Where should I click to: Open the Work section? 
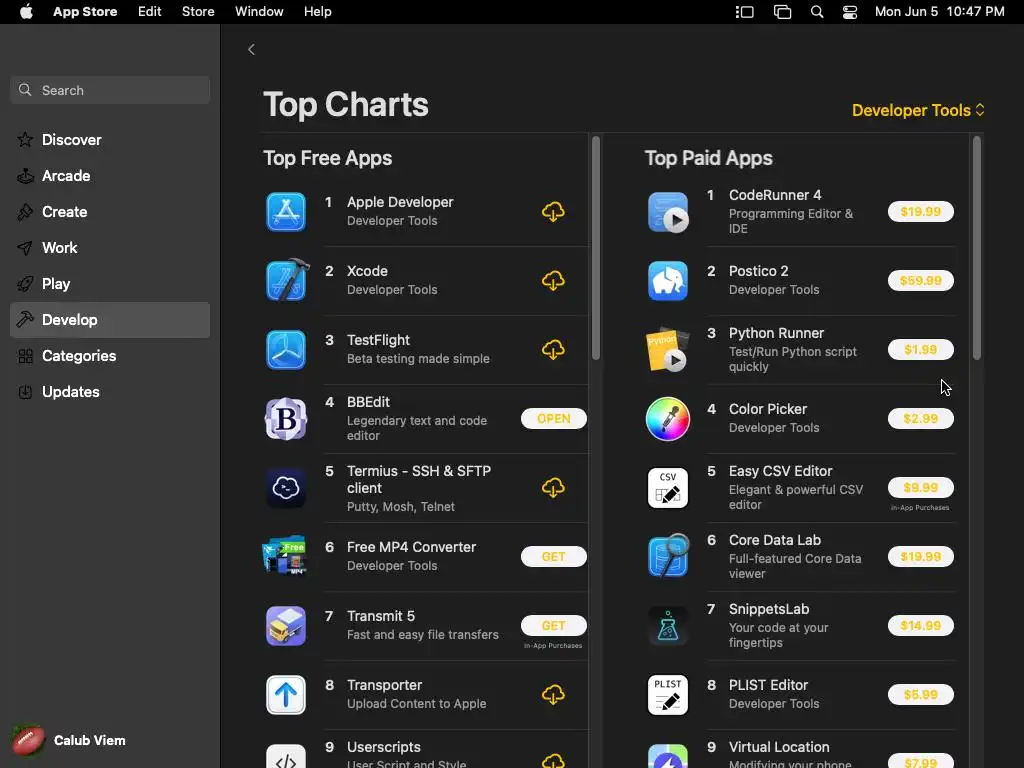[110, 248]
